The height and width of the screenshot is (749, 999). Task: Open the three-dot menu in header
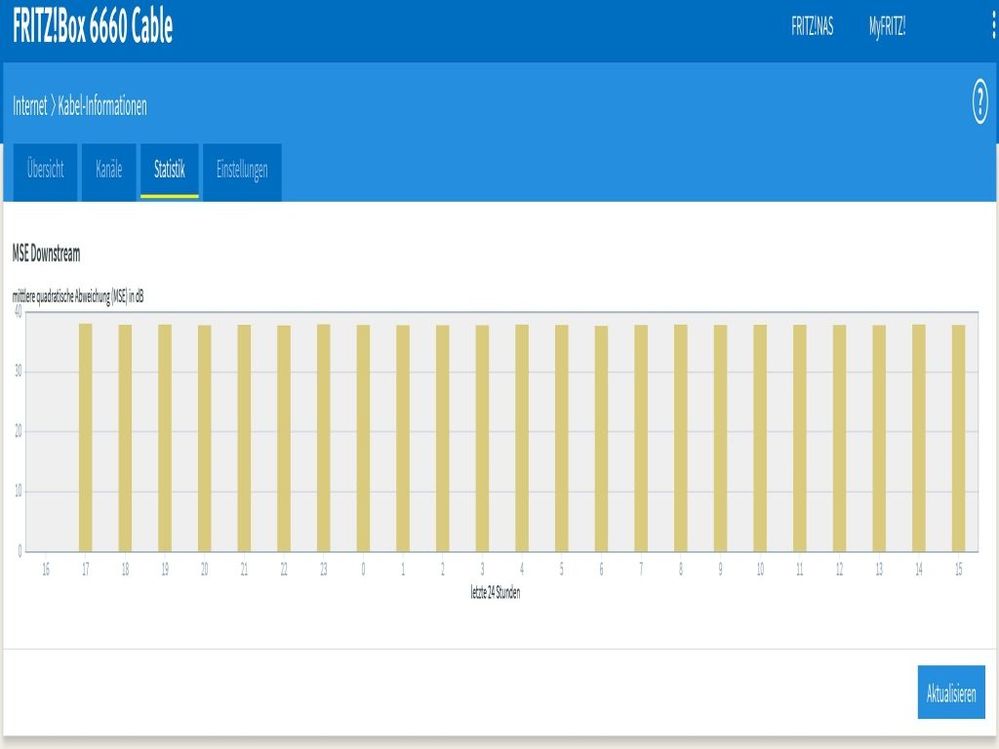coord(995,26)
